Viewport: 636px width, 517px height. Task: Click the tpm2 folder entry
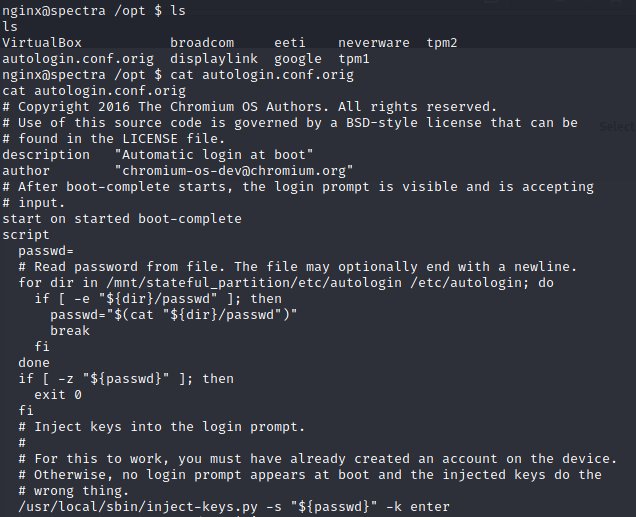click(x=443, y=43)
